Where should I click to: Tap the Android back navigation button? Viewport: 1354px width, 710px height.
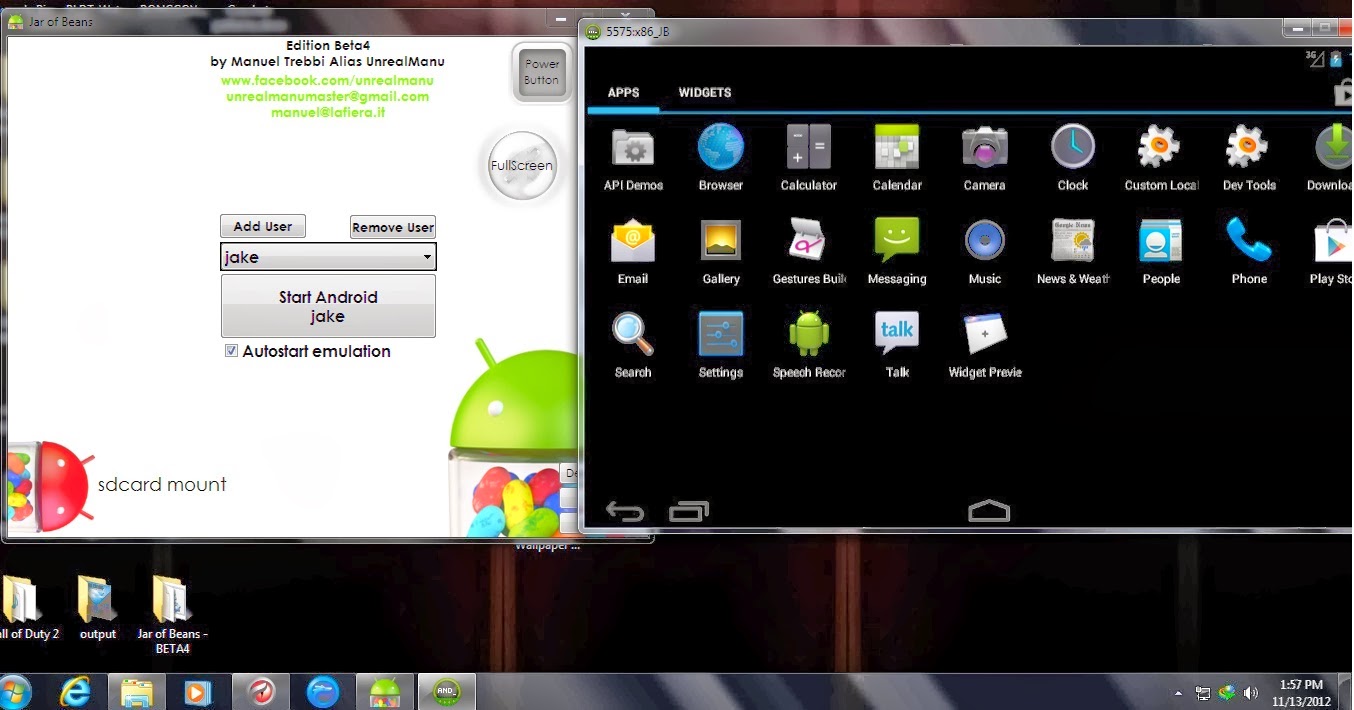coord(625,512)
